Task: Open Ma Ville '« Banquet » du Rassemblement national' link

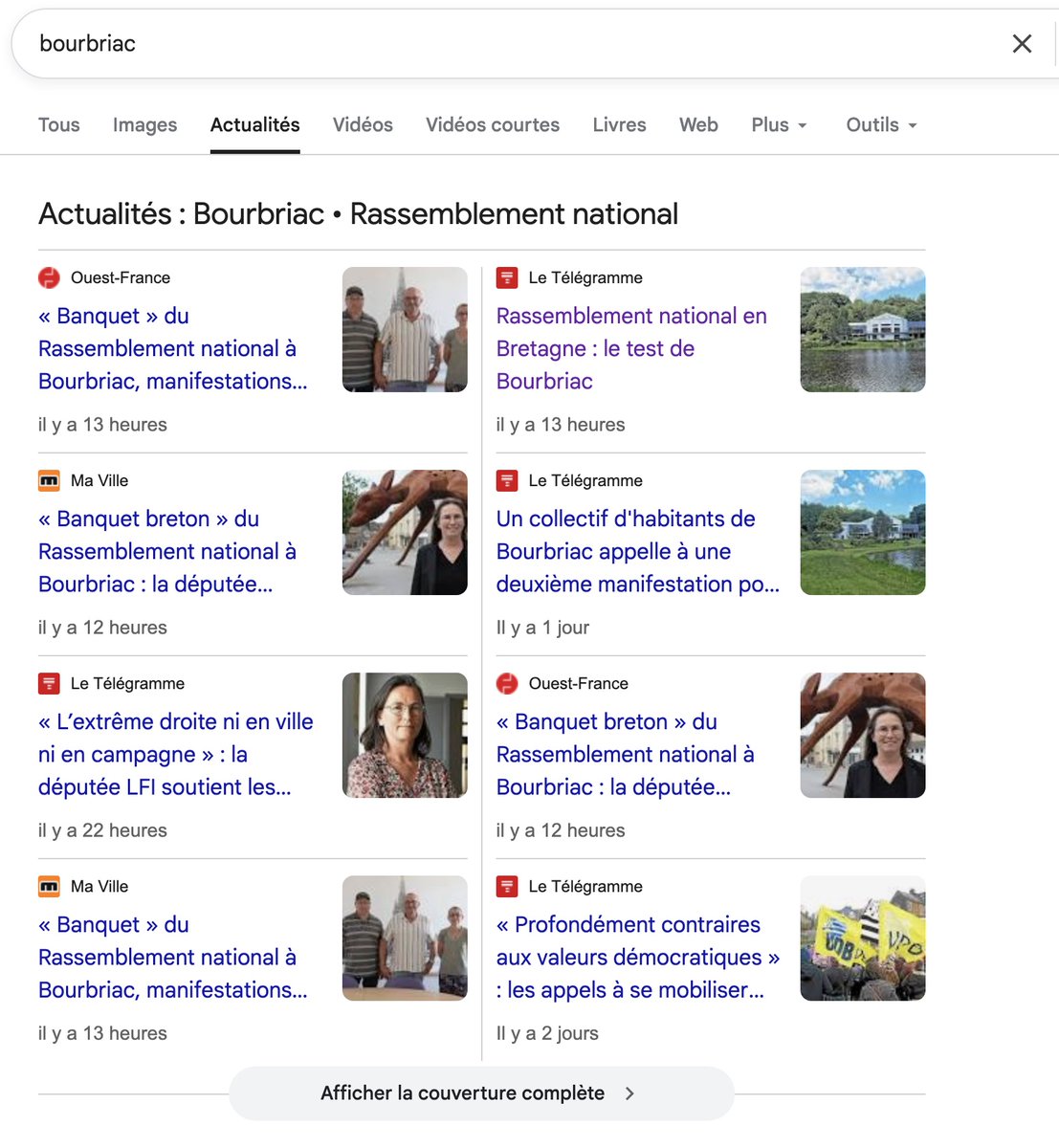Action: pos(173,957)
